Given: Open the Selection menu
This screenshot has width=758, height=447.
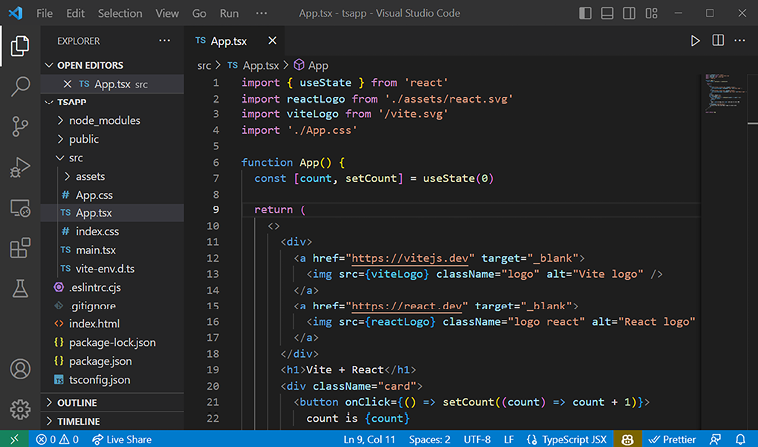Looking at the screenshot, I should [120, 14].
